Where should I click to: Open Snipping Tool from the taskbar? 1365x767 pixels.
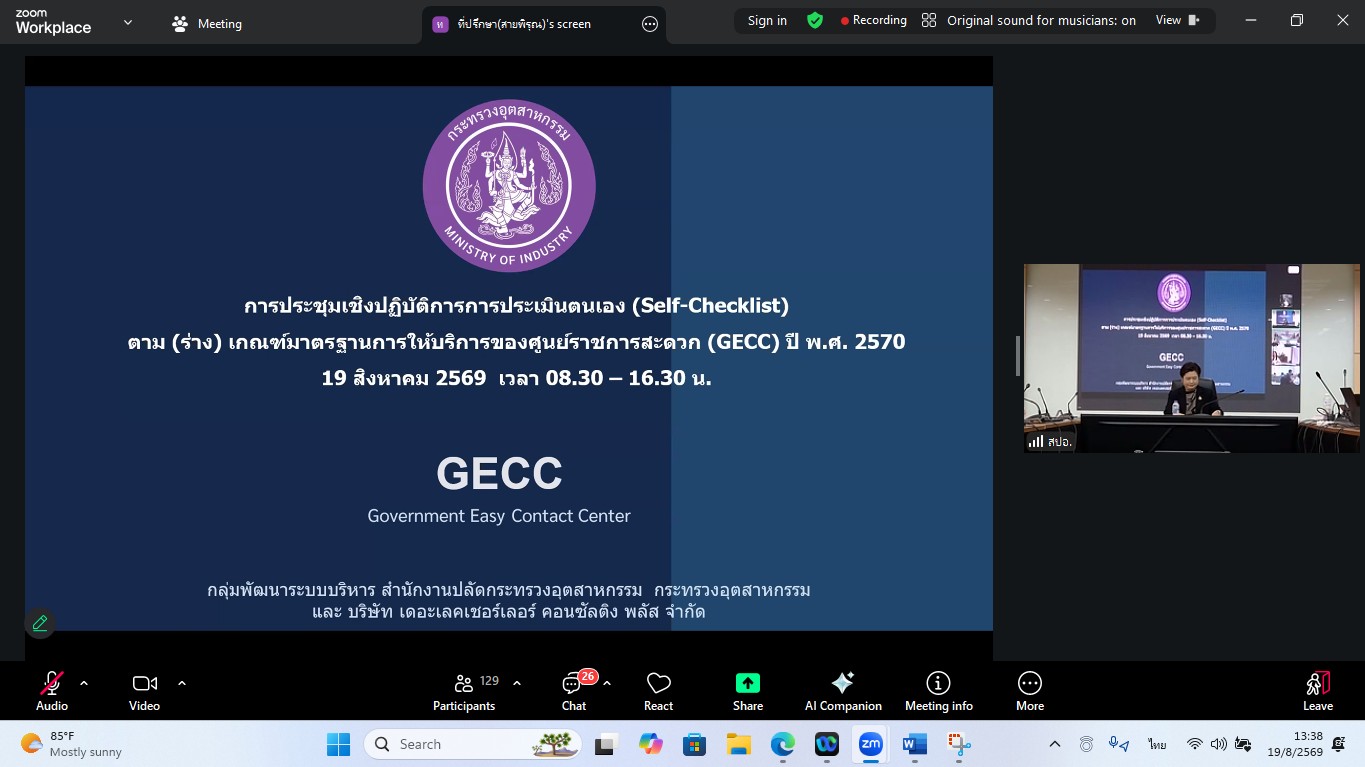point(958,744)
